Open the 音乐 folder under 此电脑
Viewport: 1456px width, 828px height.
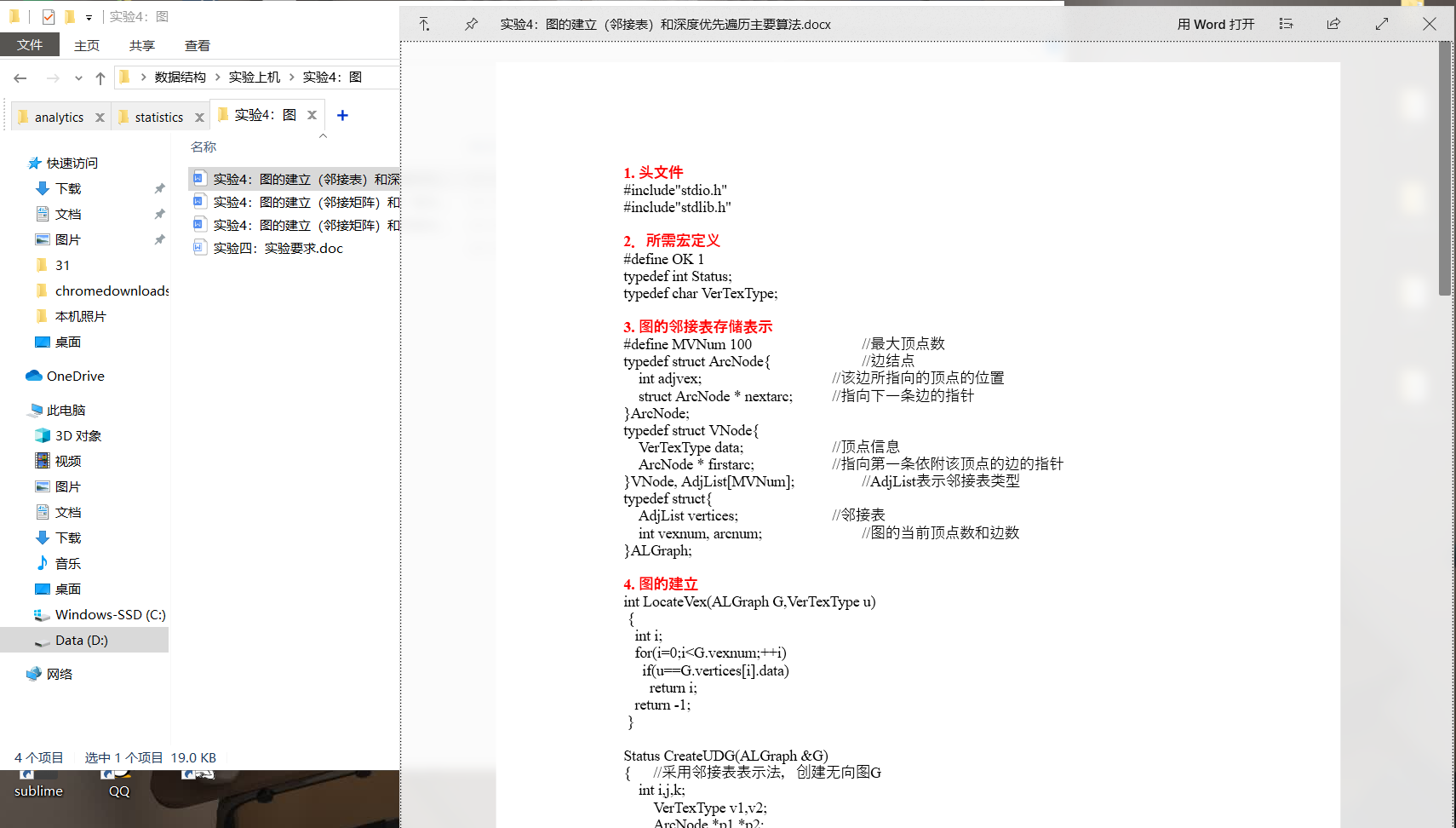point(68,563)
